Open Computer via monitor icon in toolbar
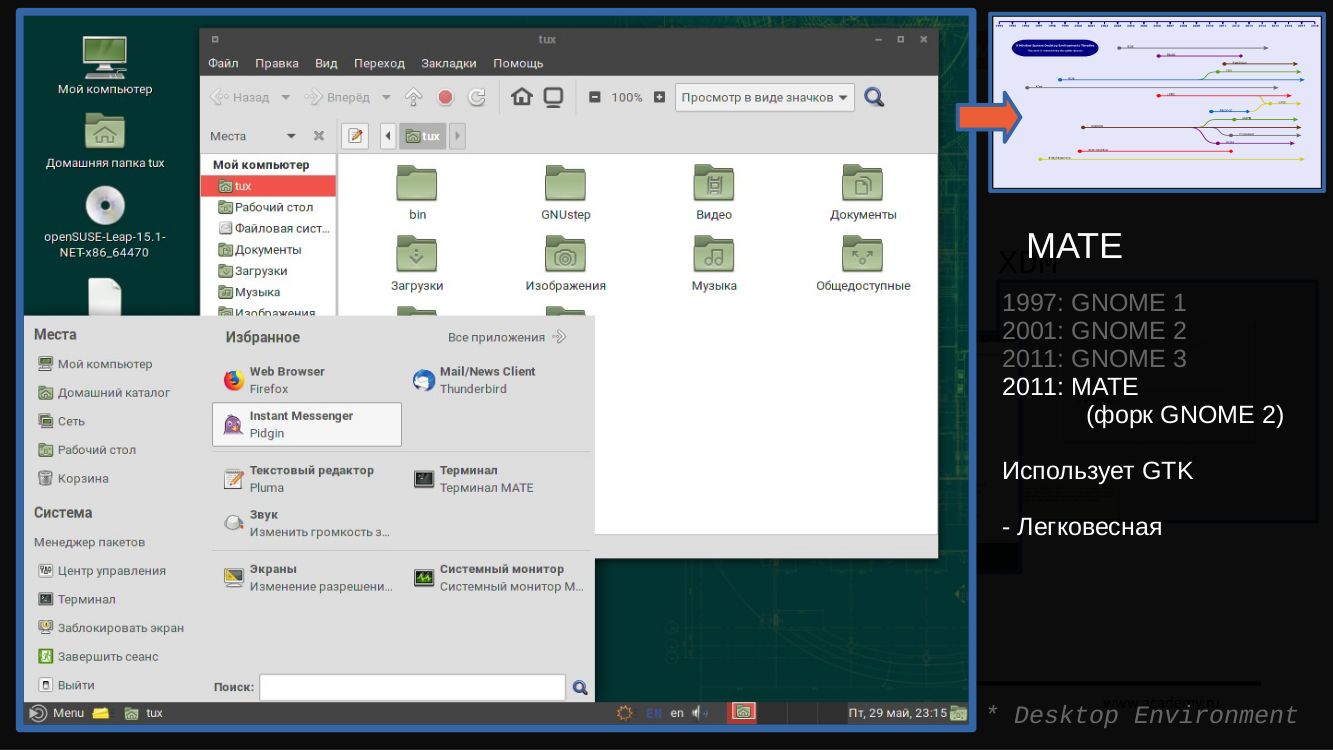 click(x=553, y=97)
